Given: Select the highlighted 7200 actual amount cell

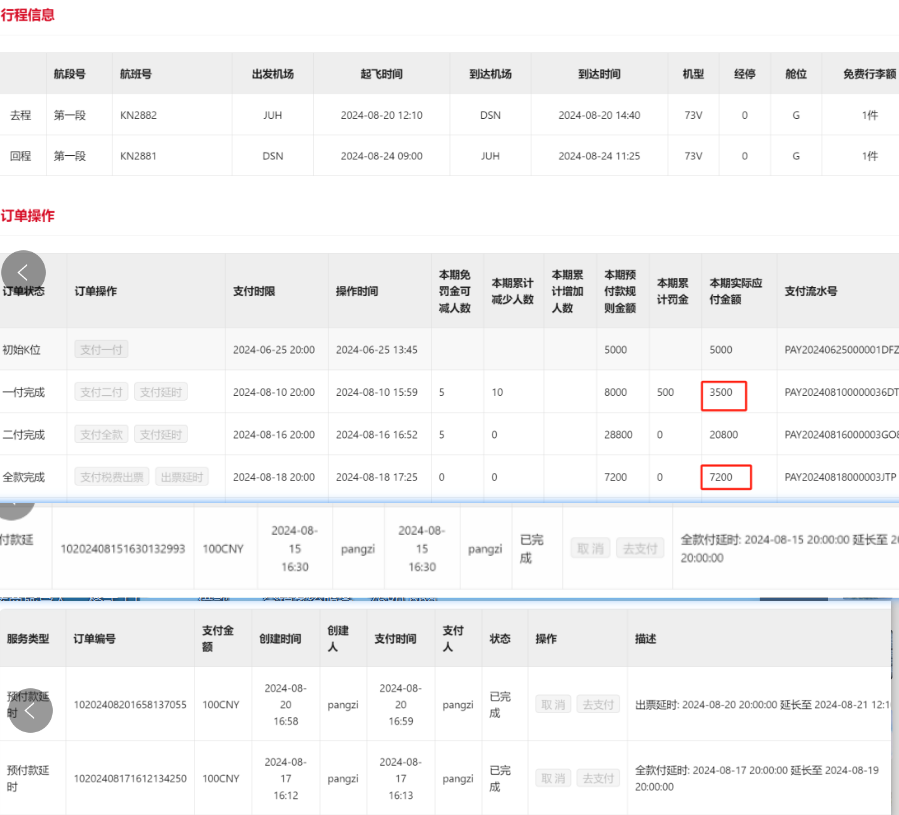Looking at the screenshot, I should click(x=726, y=477).
